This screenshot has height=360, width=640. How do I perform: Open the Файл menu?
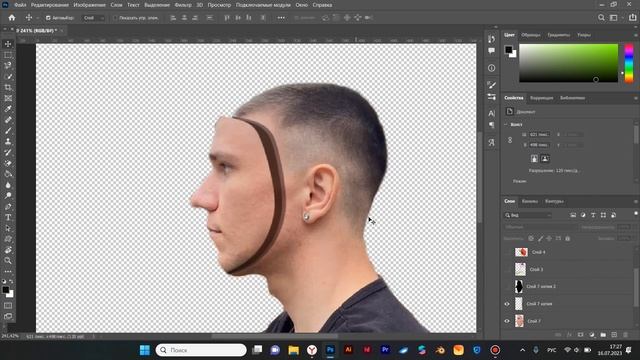click(x=20, y=5)
